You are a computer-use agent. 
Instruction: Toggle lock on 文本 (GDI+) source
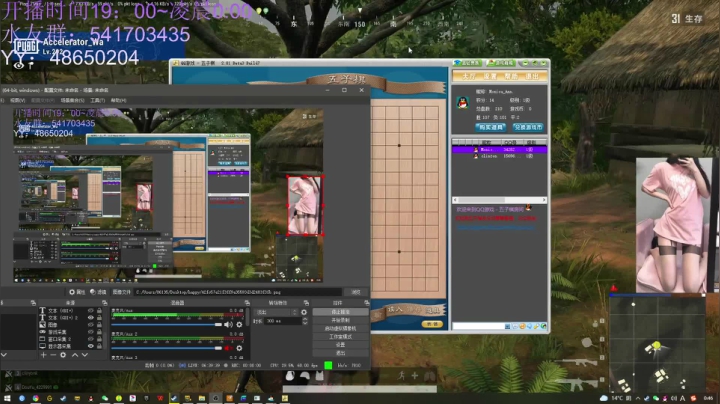(x=99, y=311)
